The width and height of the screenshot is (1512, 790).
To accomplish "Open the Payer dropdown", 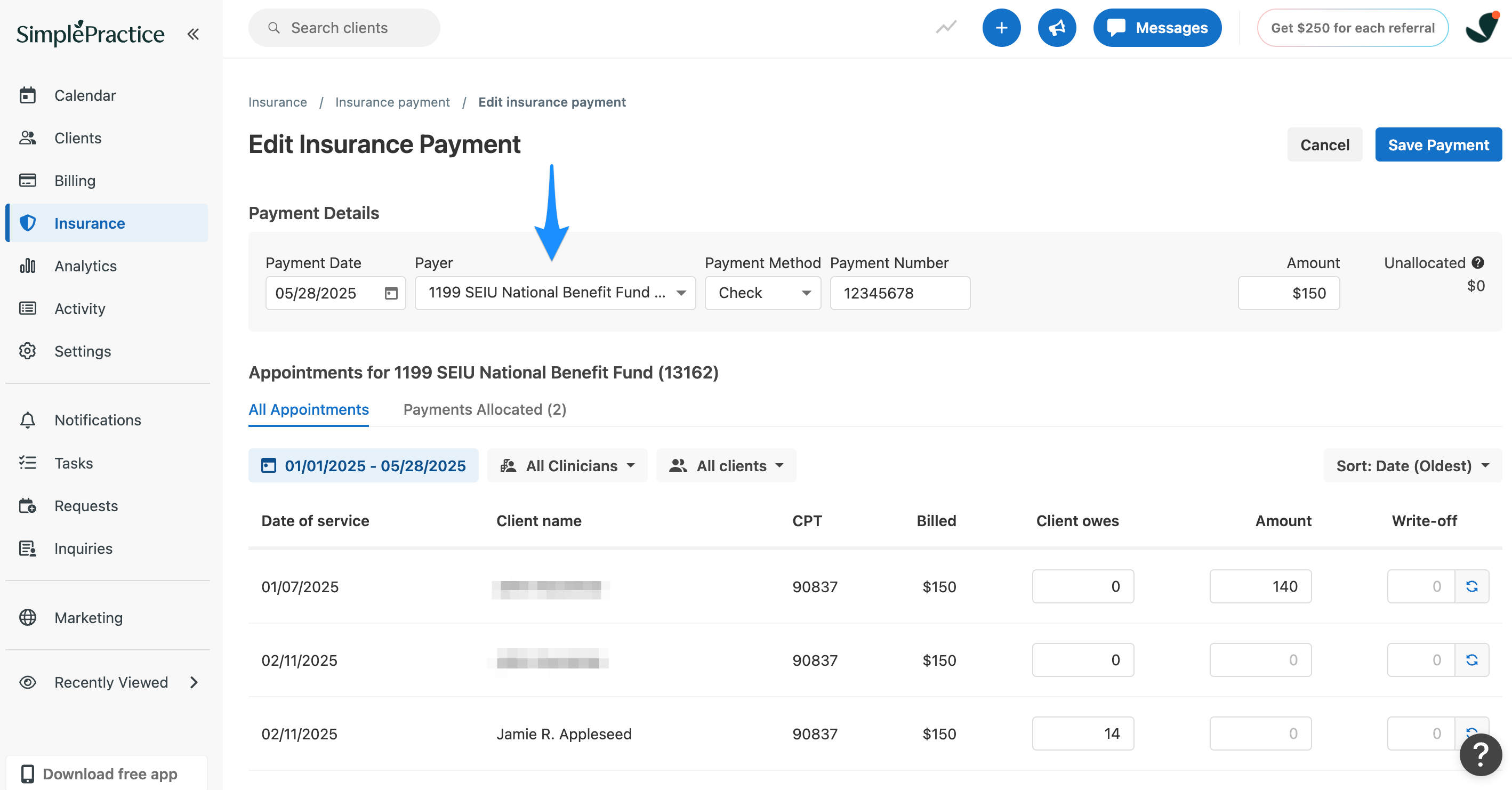I will pyautogui.click(x=555, y=293).
